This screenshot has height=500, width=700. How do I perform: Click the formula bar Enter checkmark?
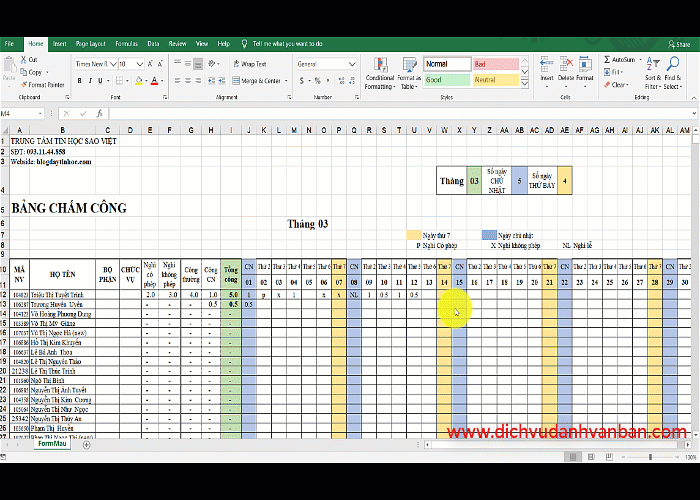pyautogui.click(x=83, y=114)
